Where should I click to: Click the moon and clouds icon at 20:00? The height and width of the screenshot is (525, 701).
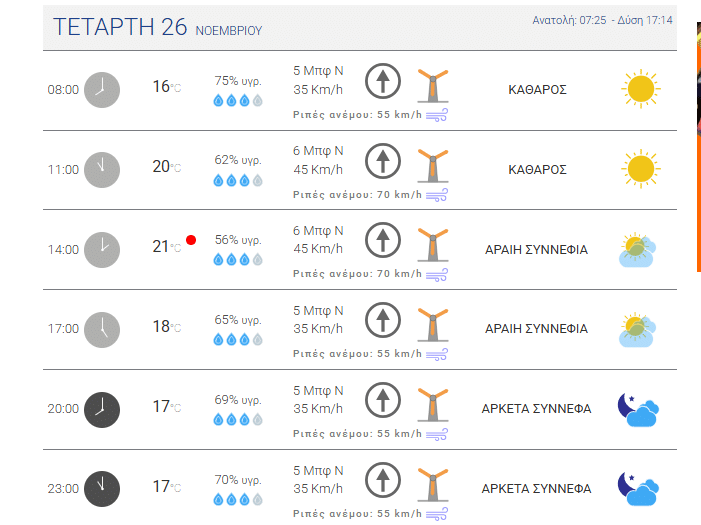click(x=638, y=409)
